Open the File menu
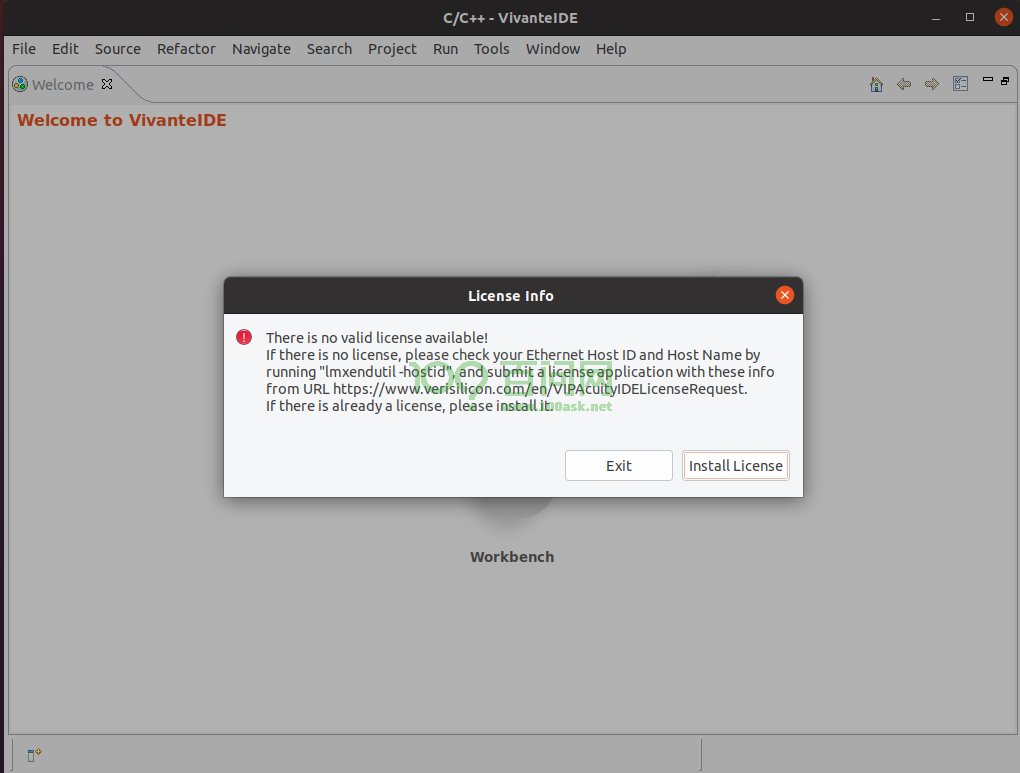 click(24, 49)
